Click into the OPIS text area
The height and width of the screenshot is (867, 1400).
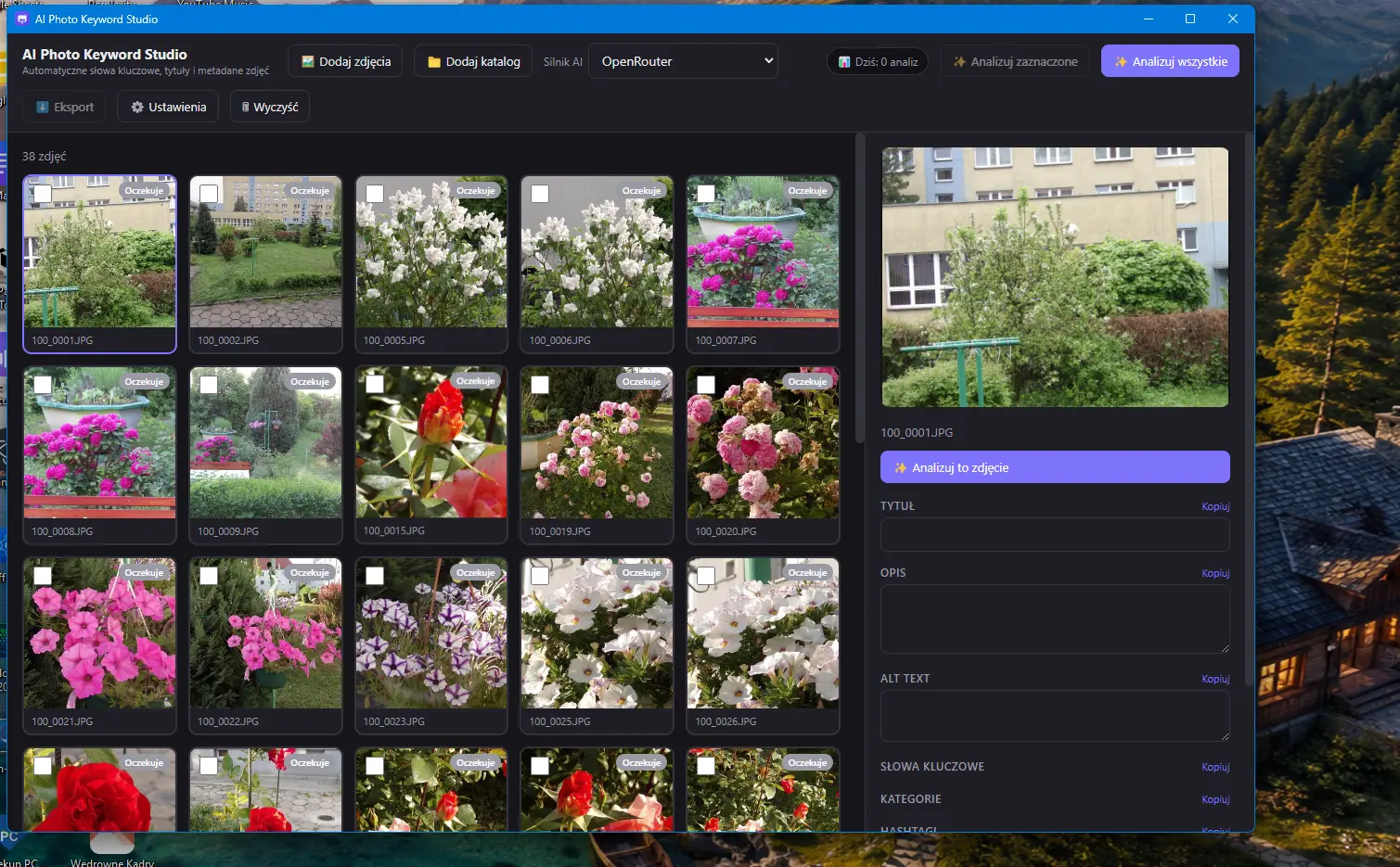[1055, 619]
